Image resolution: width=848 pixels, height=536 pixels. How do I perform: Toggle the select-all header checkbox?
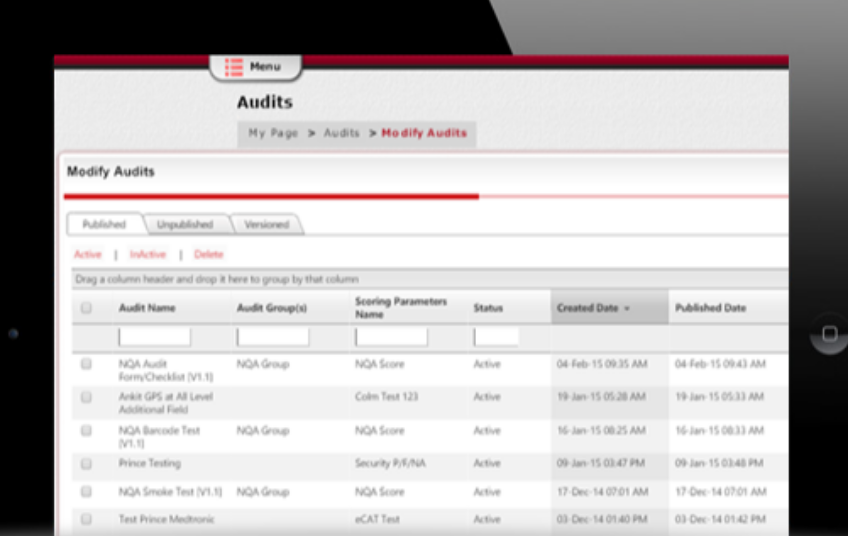[x=86, y=308]
